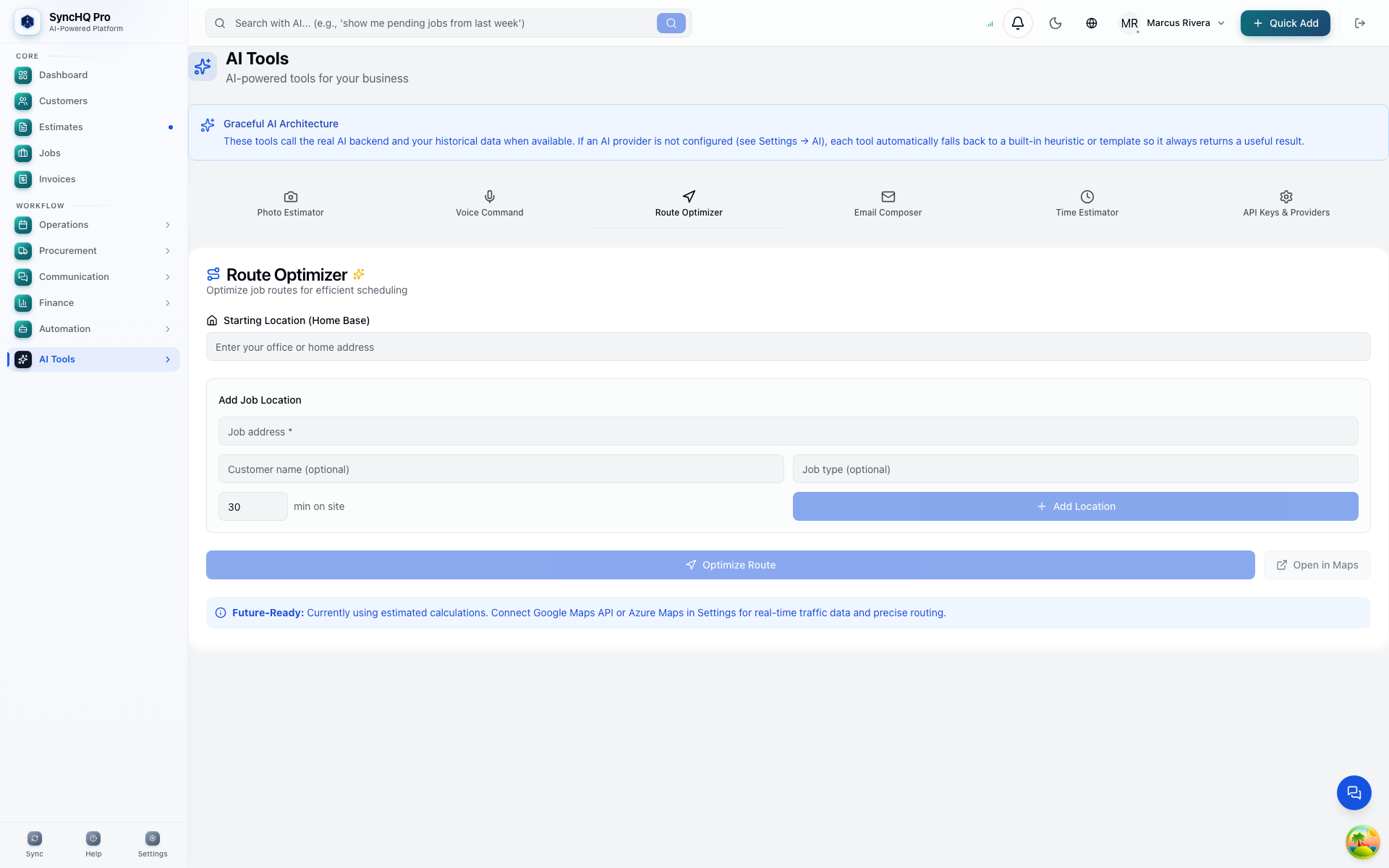The height and width of the screenshot is (868, 1389).
Task: Expand the Procurement submenu chevron
Action: (168, 251)
